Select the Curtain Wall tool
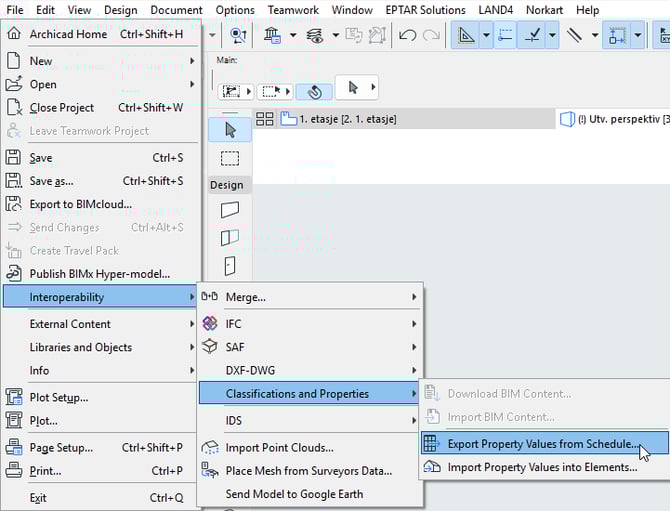The height and width of the screenshot is (511, 670). pos(230,238)
